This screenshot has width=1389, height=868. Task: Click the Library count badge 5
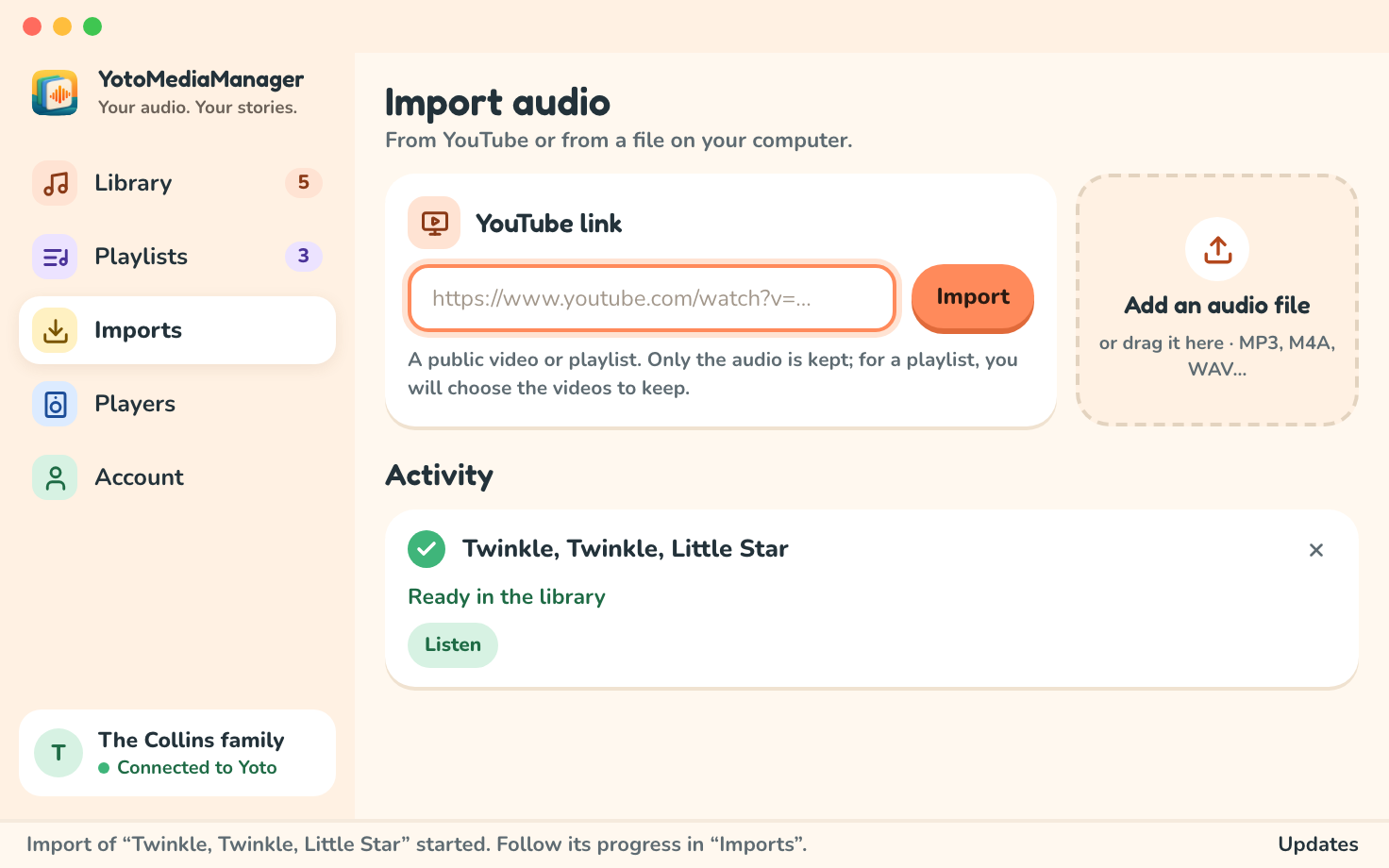tap(304, 182)
